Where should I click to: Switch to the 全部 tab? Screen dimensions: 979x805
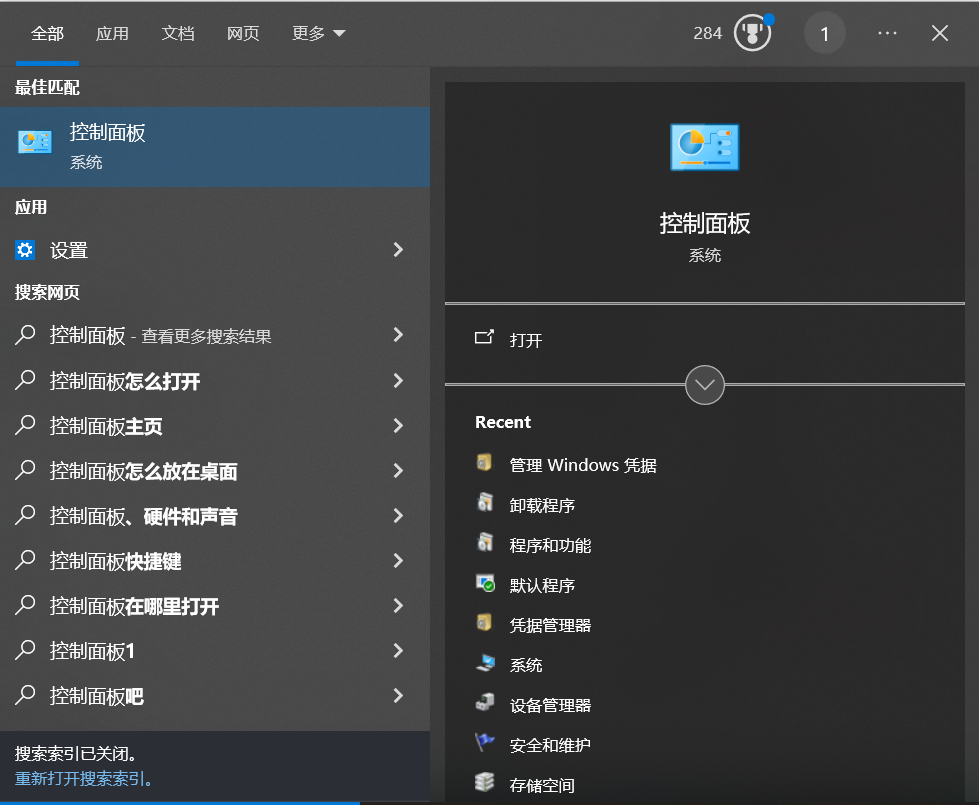47,33
